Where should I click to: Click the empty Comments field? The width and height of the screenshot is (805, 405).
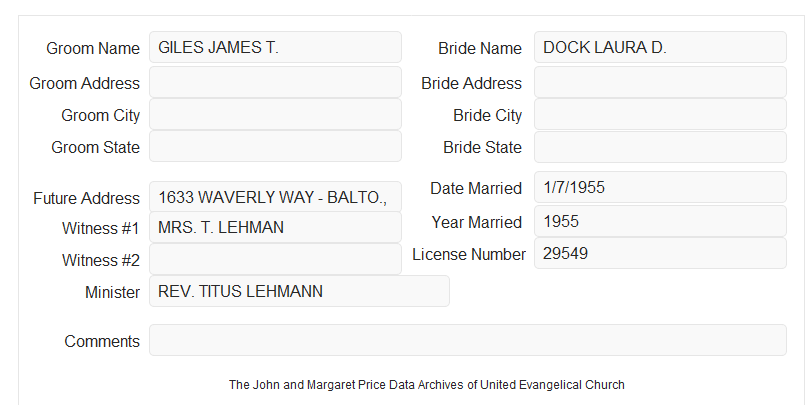pyautogui.click(x=468, y=340)
